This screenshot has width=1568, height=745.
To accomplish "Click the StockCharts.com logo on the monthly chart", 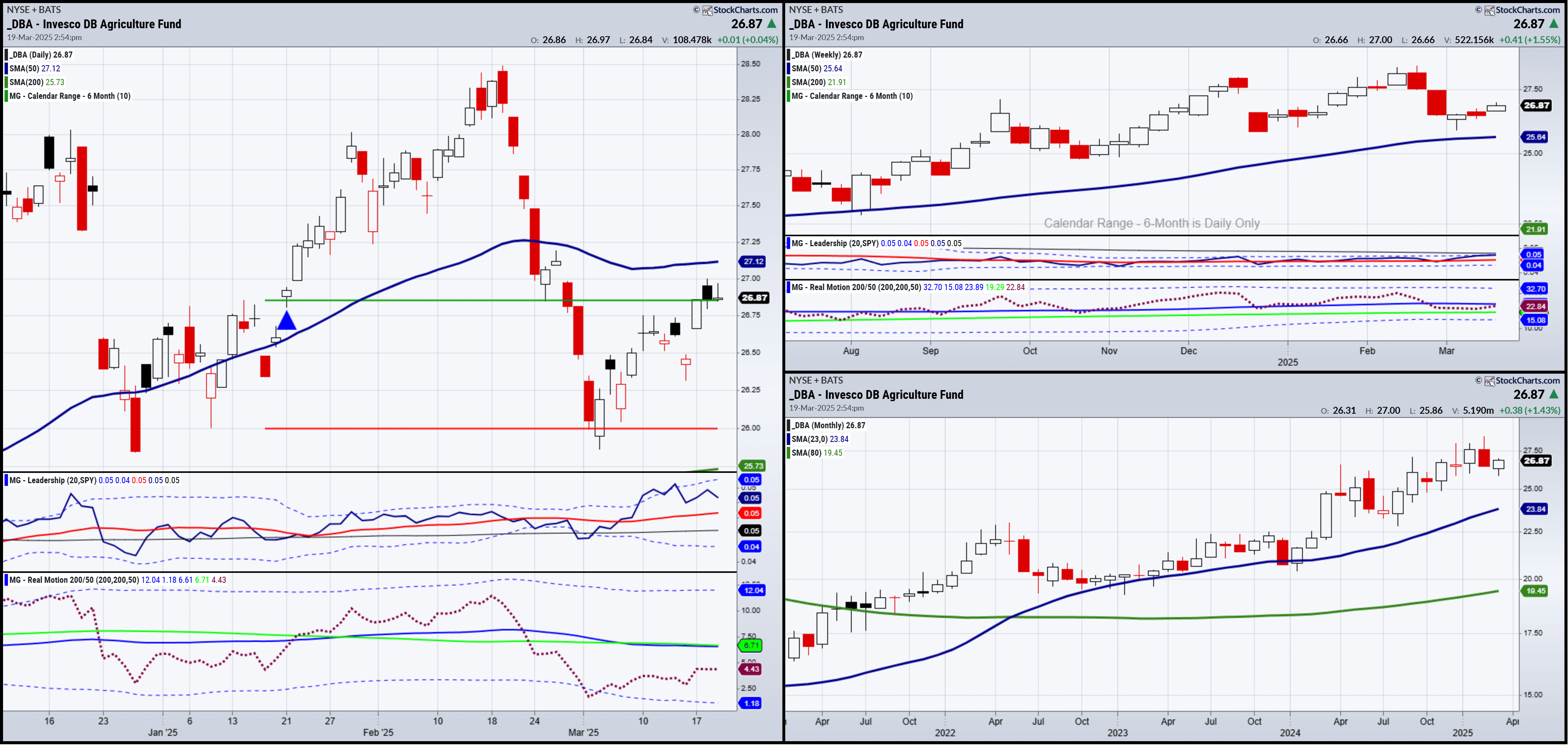I will pos(1522,381).
